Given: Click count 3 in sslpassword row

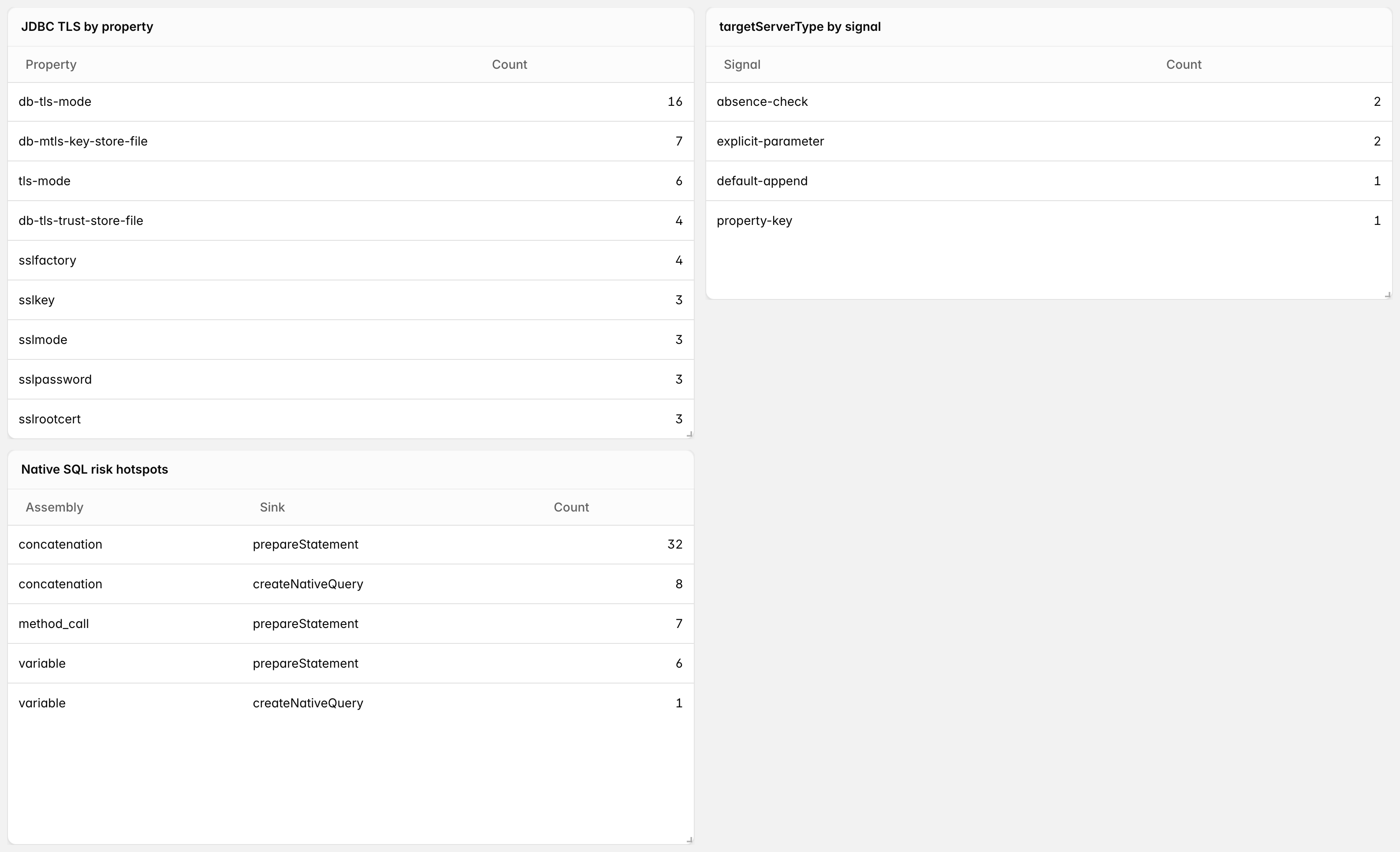Looking at the screenshot, I should pyautogui.click(x=679, y=380).
